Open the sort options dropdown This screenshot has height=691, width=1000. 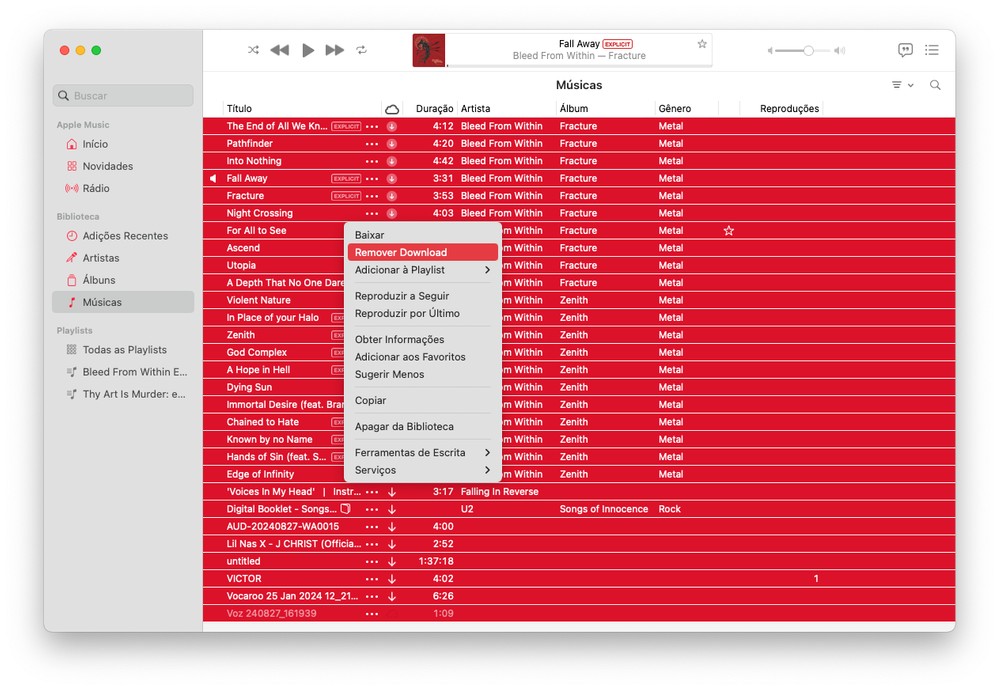tap(902, 85)
